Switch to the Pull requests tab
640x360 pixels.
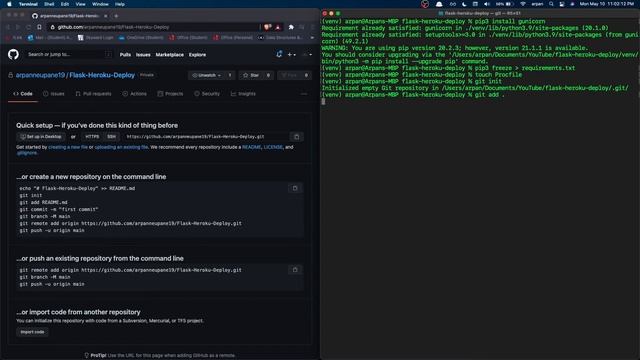point(93,94)
